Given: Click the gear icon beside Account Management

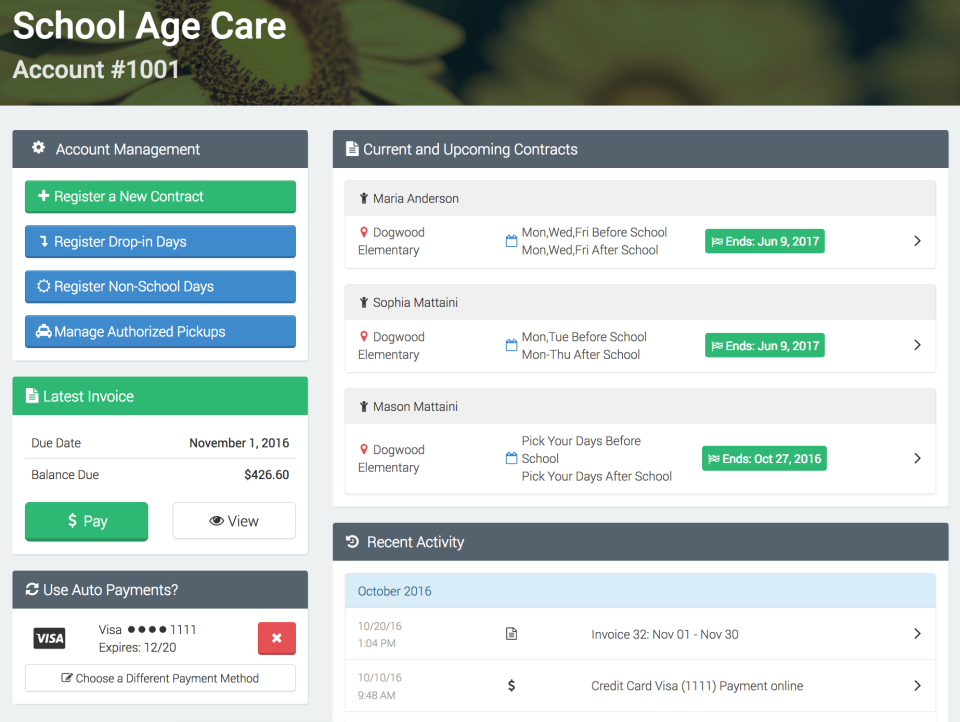Looking at the screenshot, I should point(38,148).
